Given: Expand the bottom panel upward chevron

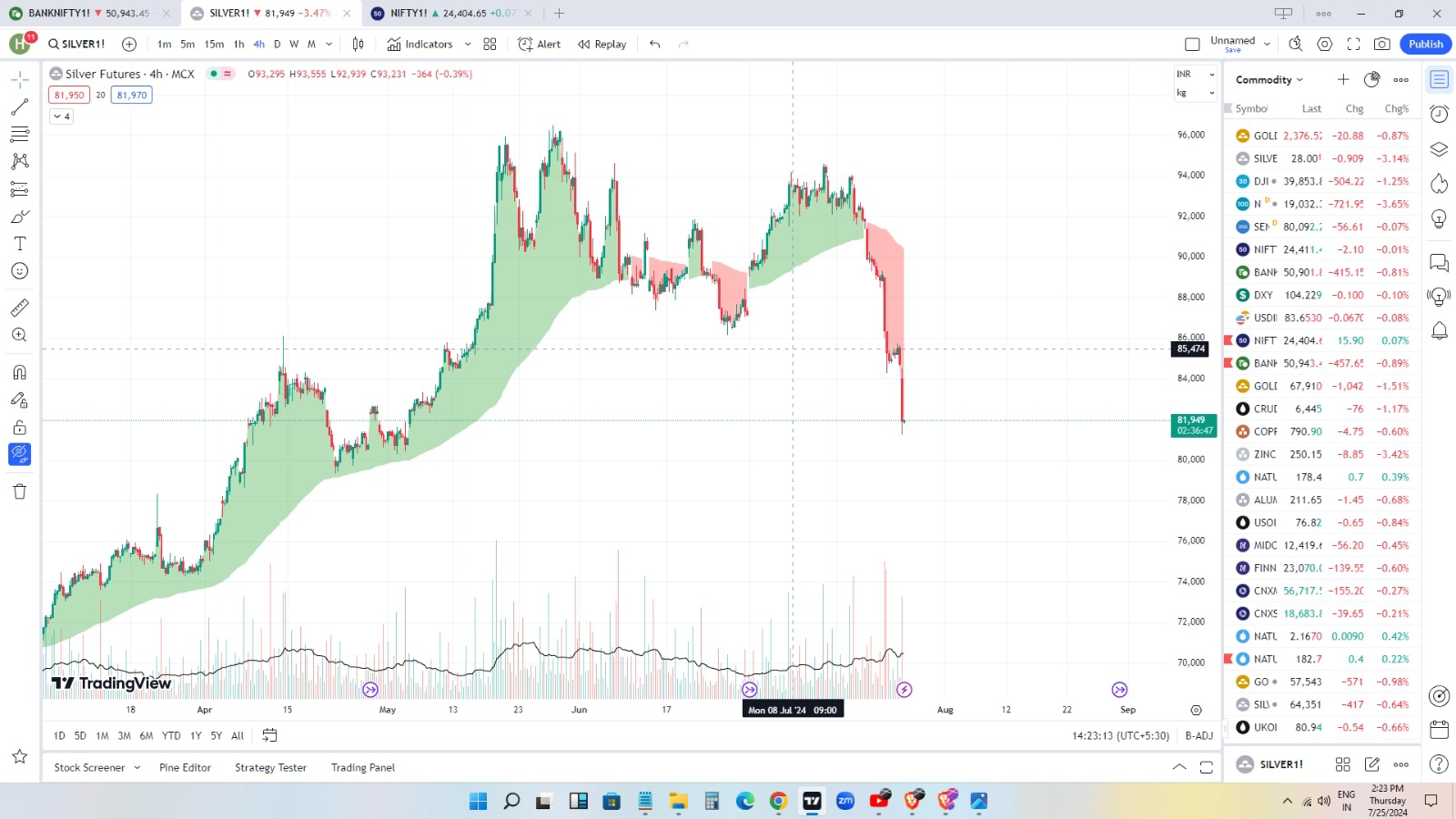Looking at the screenshot, I should click(x=1179, y=767).
